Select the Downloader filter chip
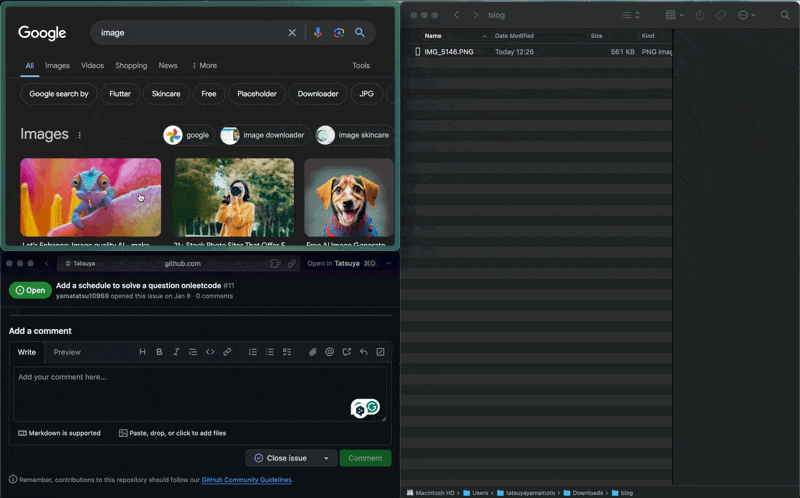 point(318,94)
